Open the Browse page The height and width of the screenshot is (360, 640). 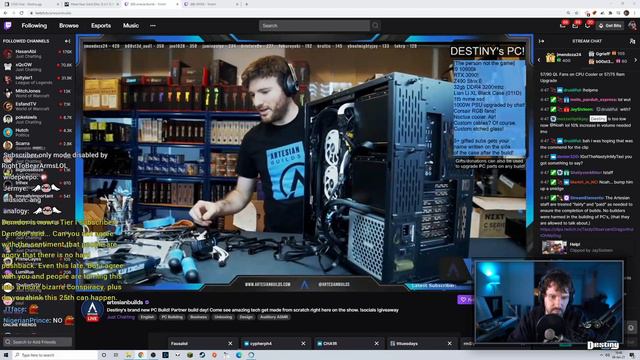(x=69, y=26)
